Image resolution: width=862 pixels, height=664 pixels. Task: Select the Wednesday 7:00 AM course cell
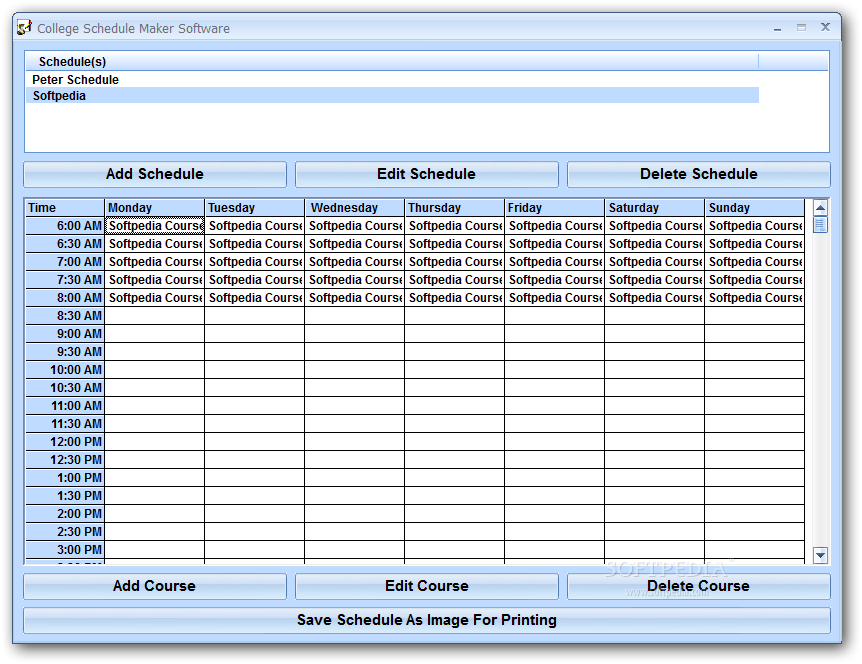tap(355, 262)
